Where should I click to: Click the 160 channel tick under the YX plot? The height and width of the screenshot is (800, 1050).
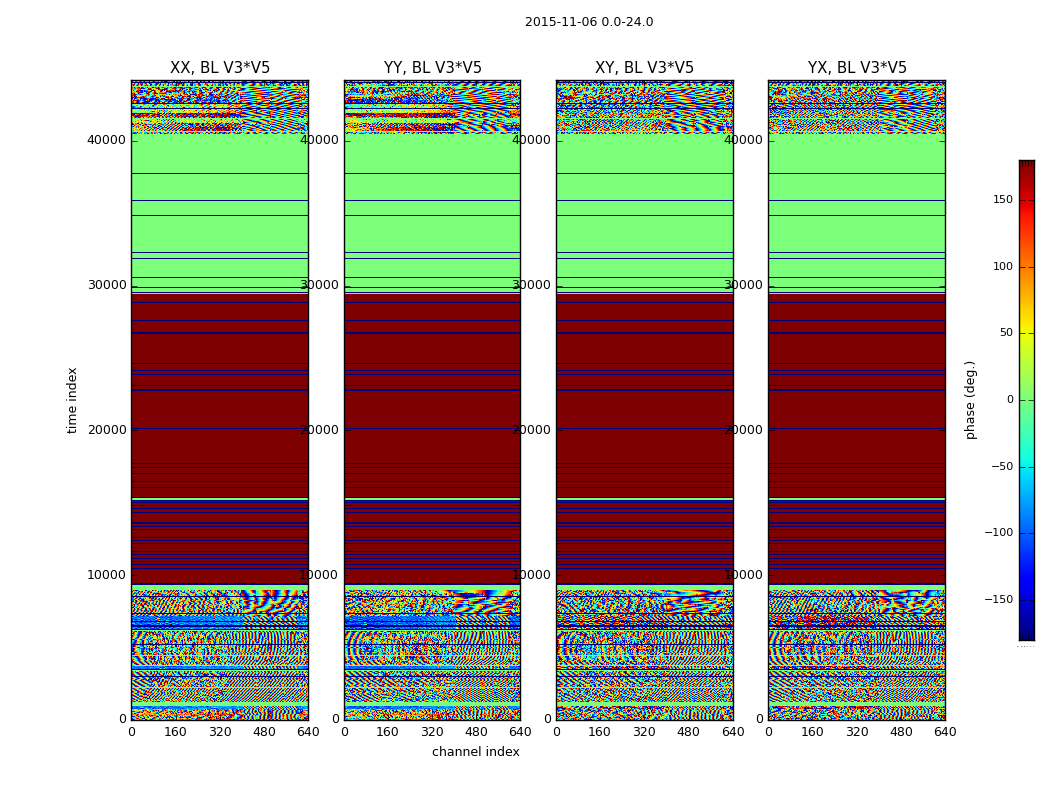[x=812, y=732]
